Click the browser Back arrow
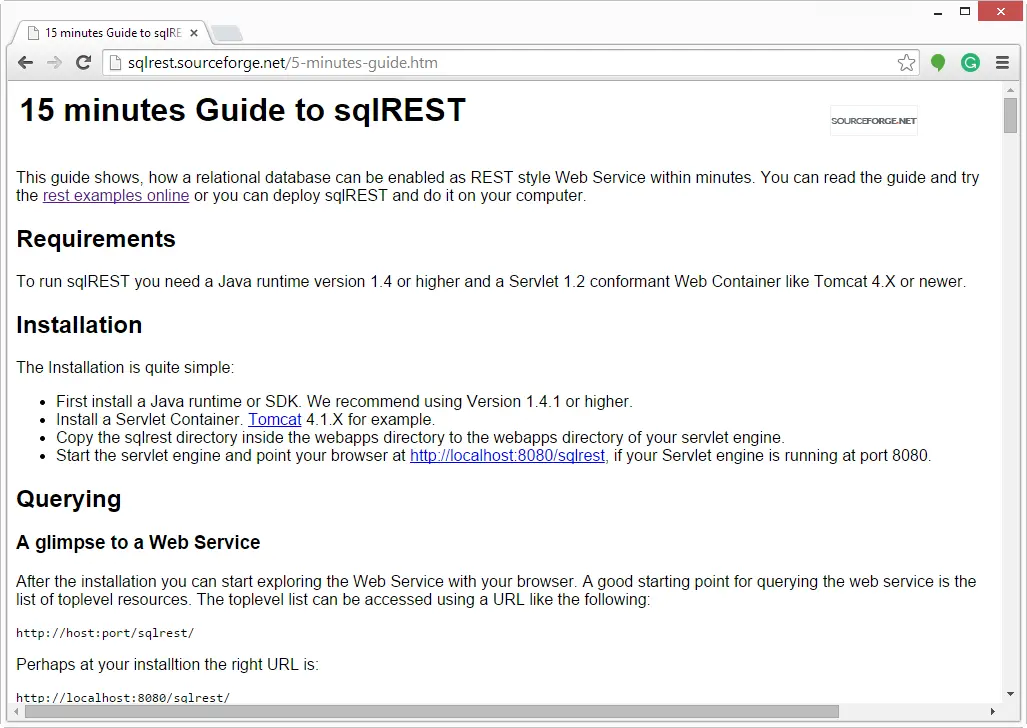Viewport: 1027px width, 728px height. [x=26, y=63]
